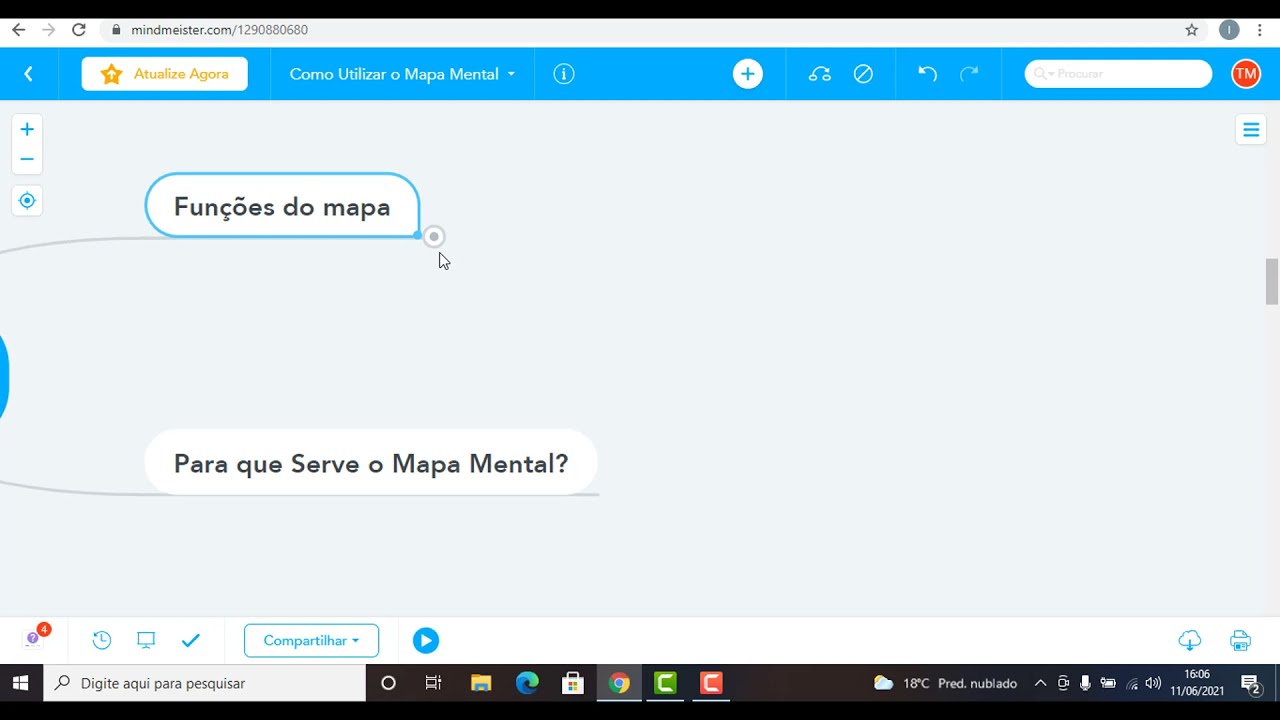Start slideshow with the monitor icon
Screen dimensions: 1280x720
pyautogui.click(x=146, y=640)
